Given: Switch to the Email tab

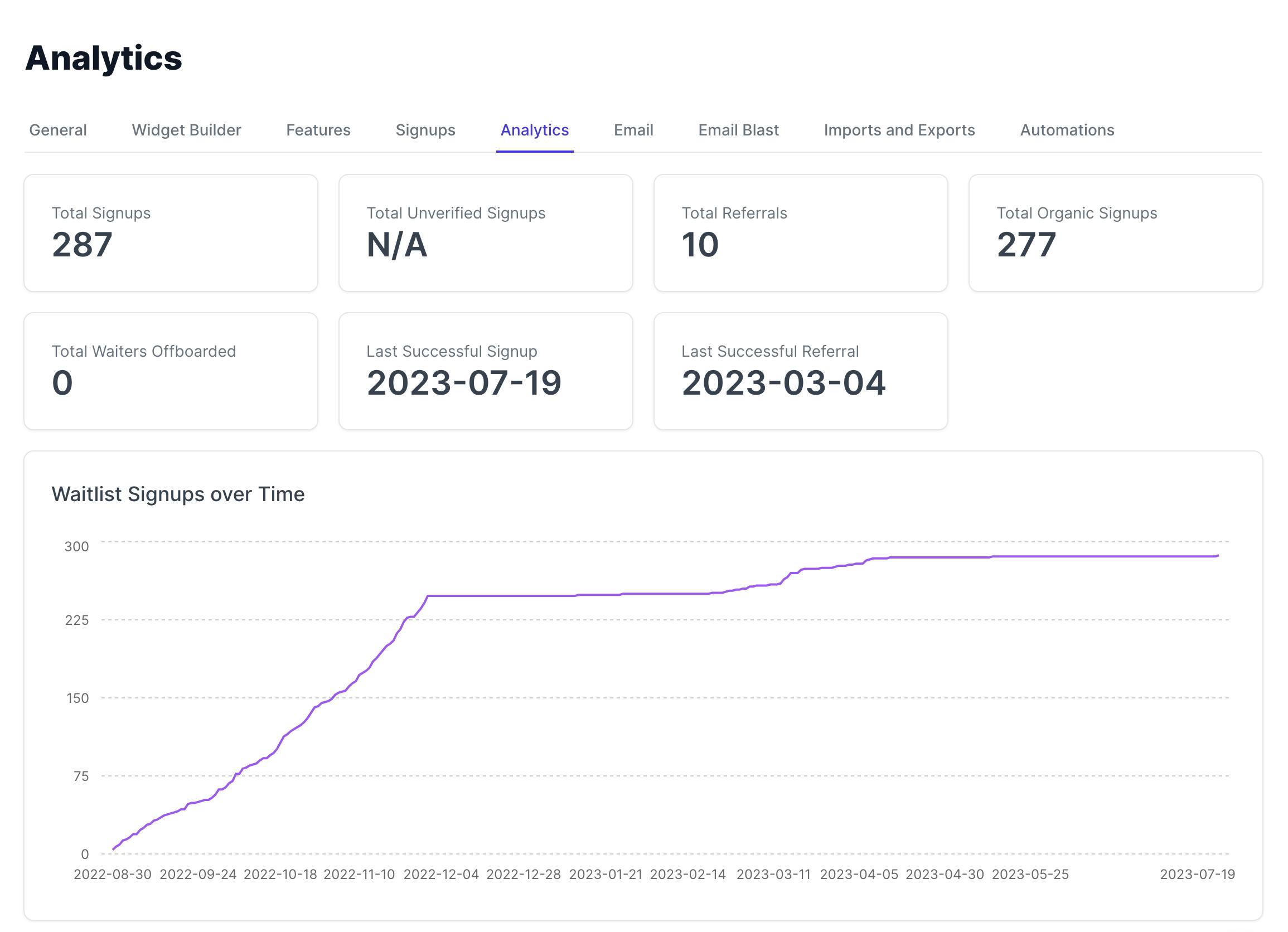Looking at the screenshot, I should click(x=633, y=130).
